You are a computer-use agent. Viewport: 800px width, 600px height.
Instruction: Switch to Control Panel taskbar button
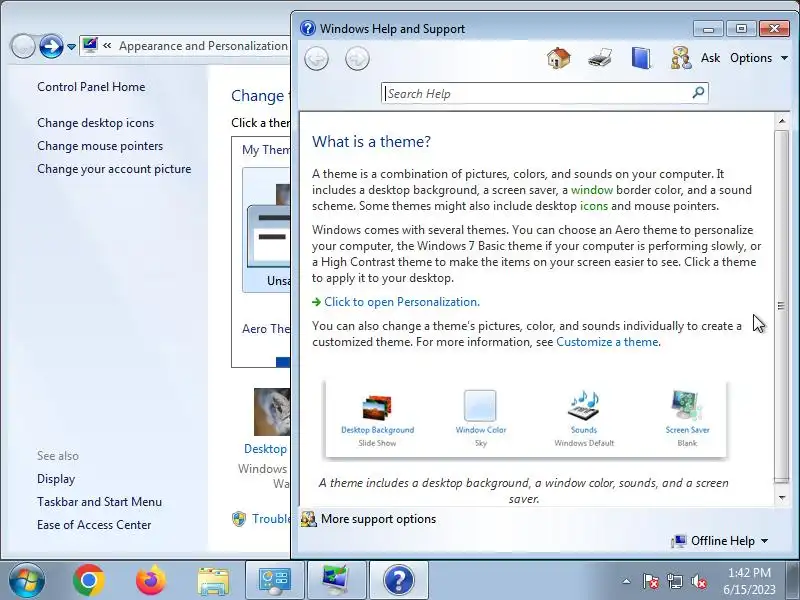pyautogui.click(x=275, y=581)
